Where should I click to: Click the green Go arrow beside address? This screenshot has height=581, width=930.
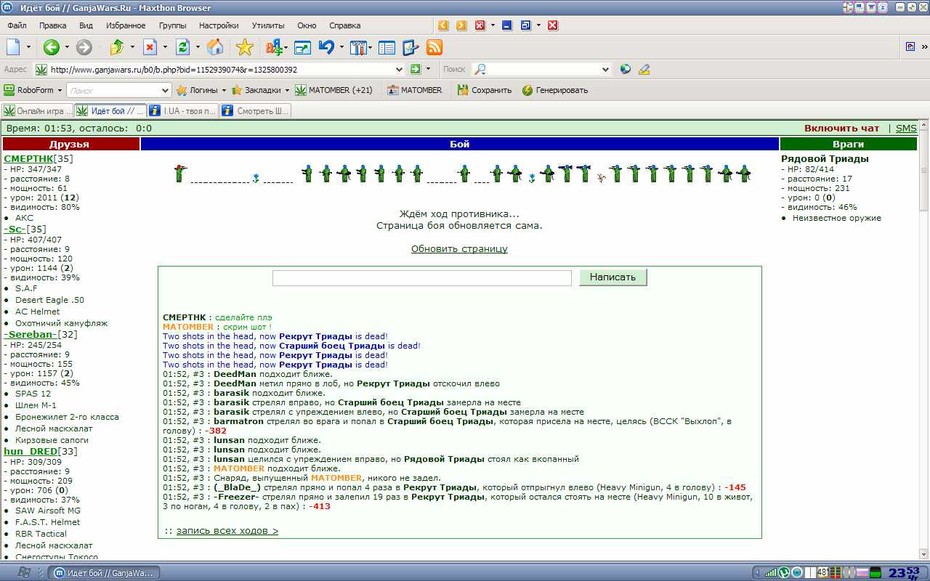(415, 69)
